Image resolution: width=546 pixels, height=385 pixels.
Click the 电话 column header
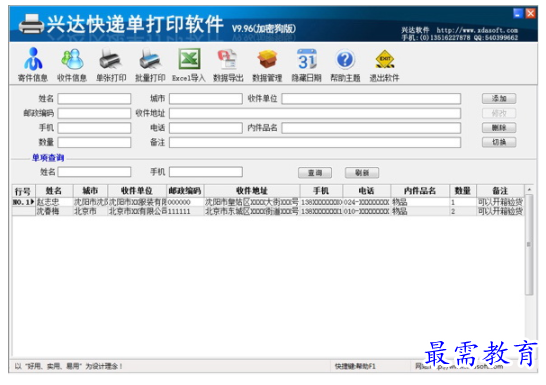coord(367,191)
